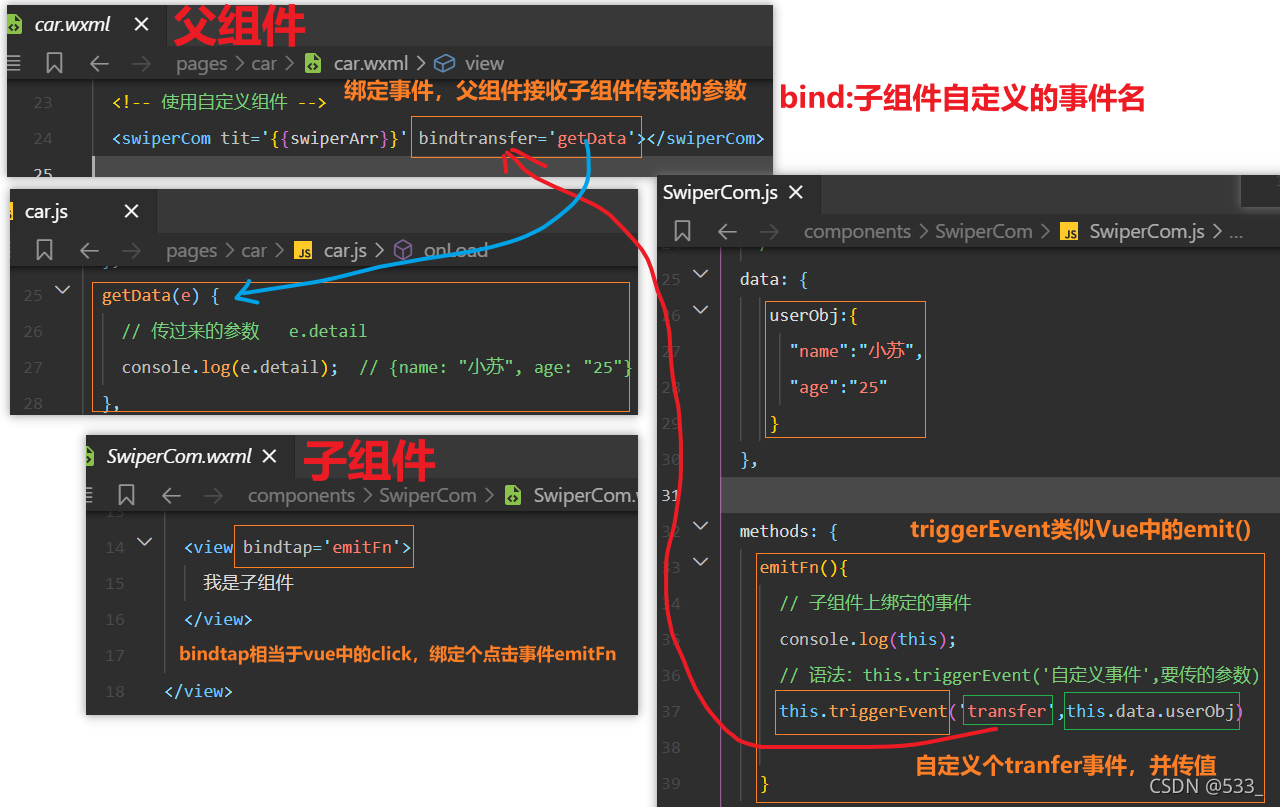Viewport: 1280px width, 807px height.
Task: Click 'this.data.userObj' argument in SwiperCom.js
Action: [1150, 711]
